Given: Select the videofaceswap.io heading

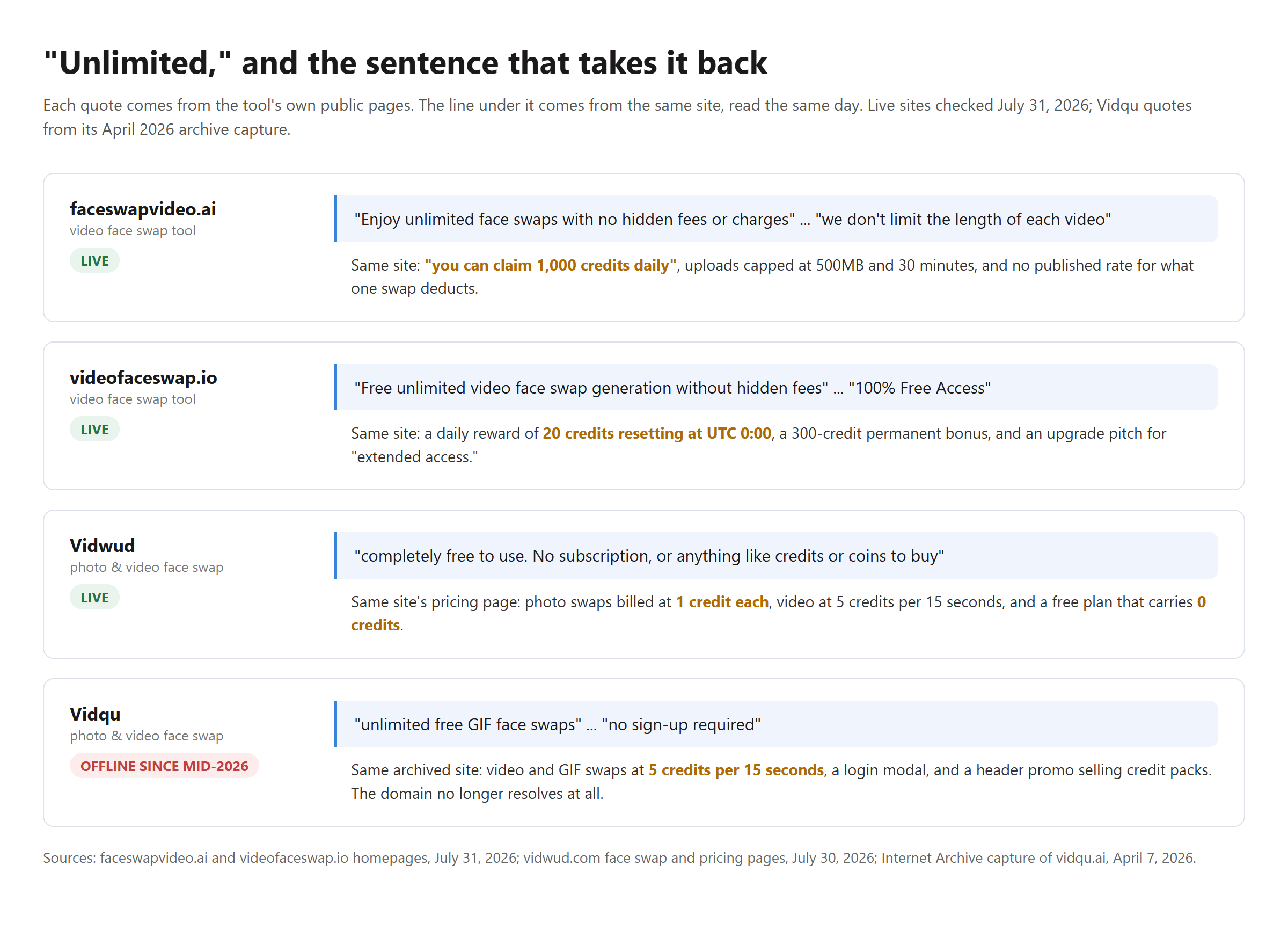Looking at the screenshot, I should coord(143,377).
